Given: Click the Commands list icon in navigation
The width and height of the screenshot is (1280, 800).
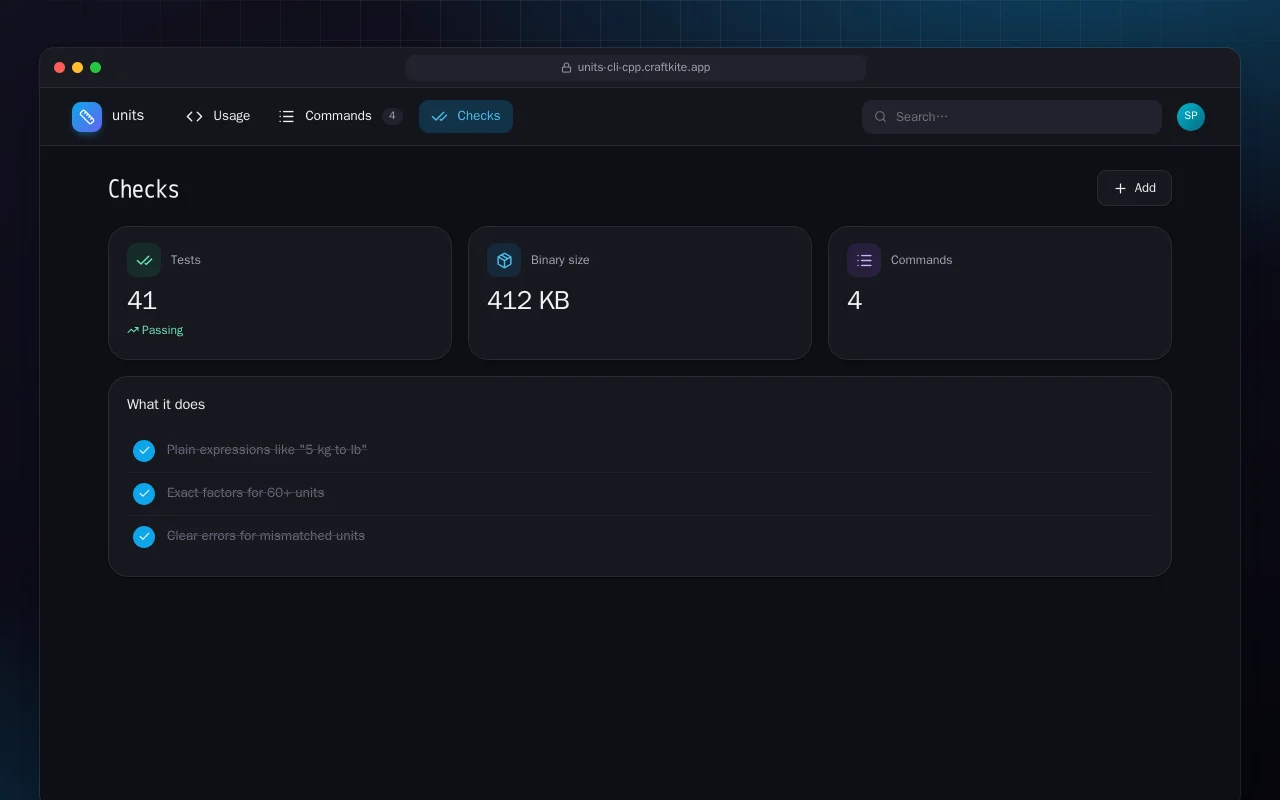Looking at the screenshot, I should tap(286, 117).
